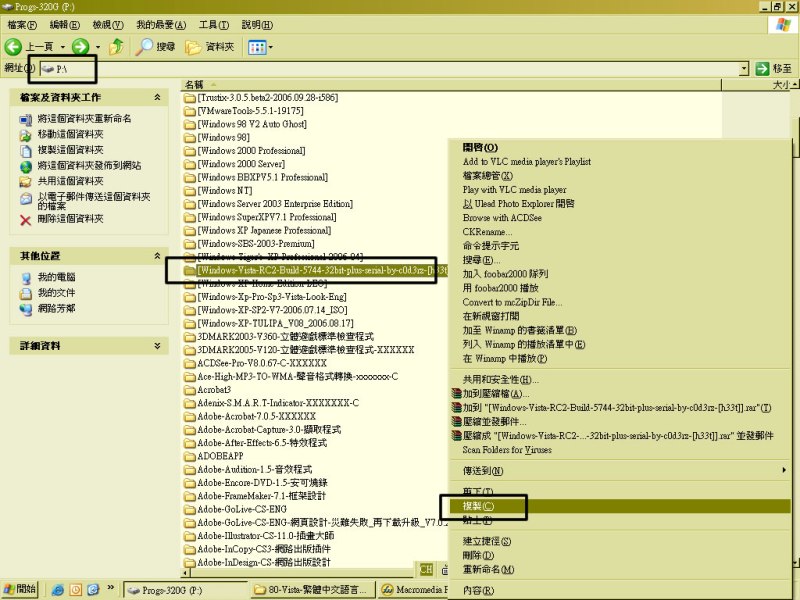
Task: Choose 建立捷徑(S) in context menu
Action: click(x=620, y=541)
